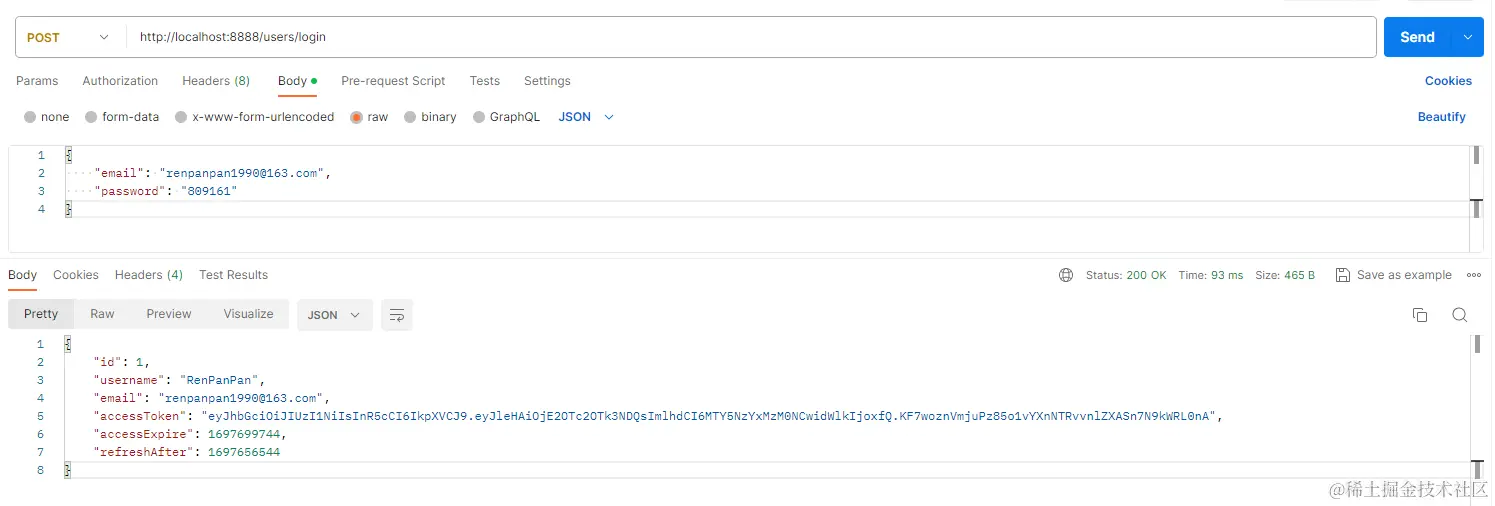Open the POST method dropdown
Viewport: 1495px width, 506px height.
click(68, 37)
